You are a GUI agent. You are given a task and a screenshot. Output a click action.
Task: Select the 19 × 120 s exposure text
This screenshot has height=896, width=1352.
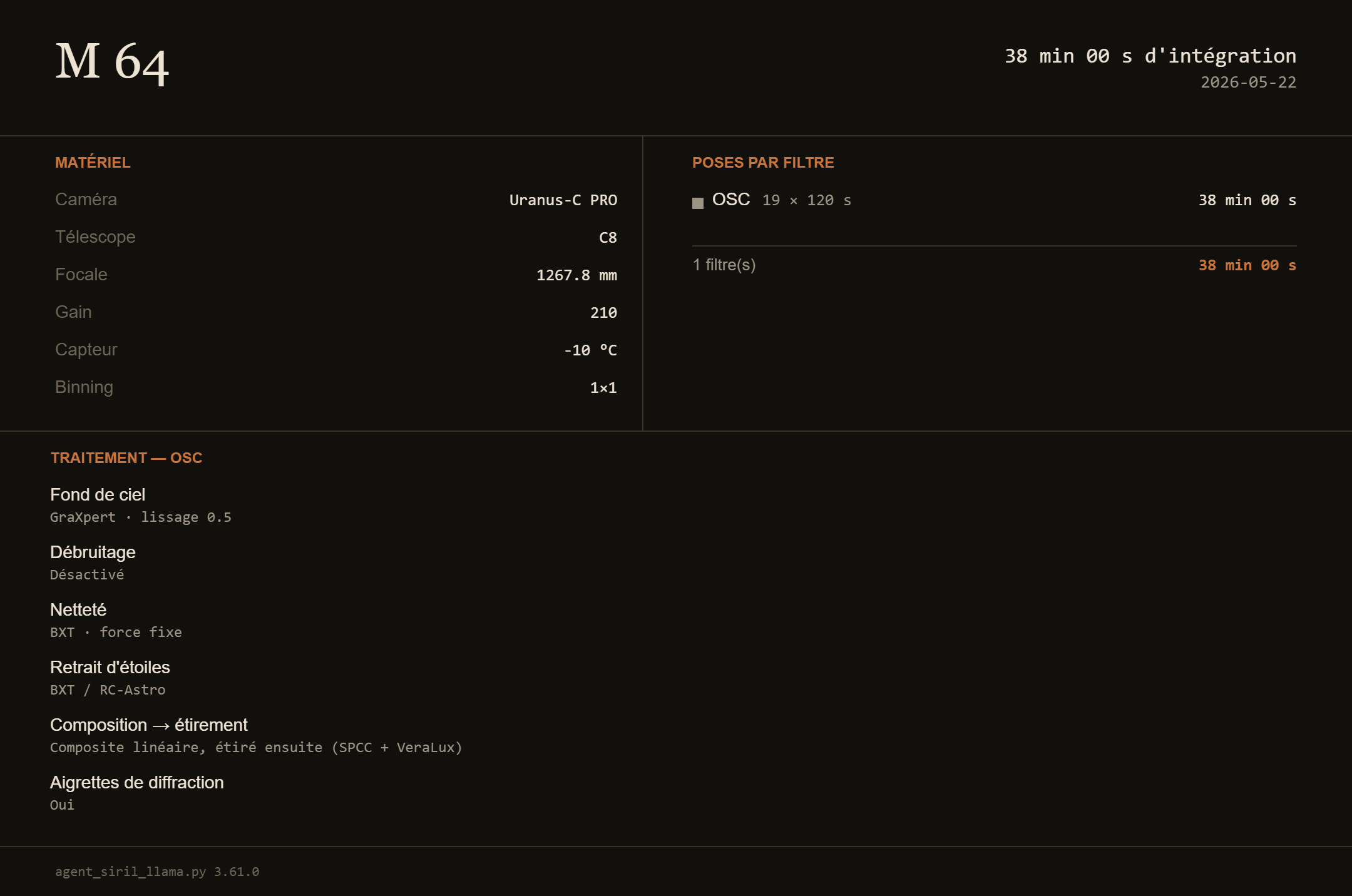tap(807, 200)
